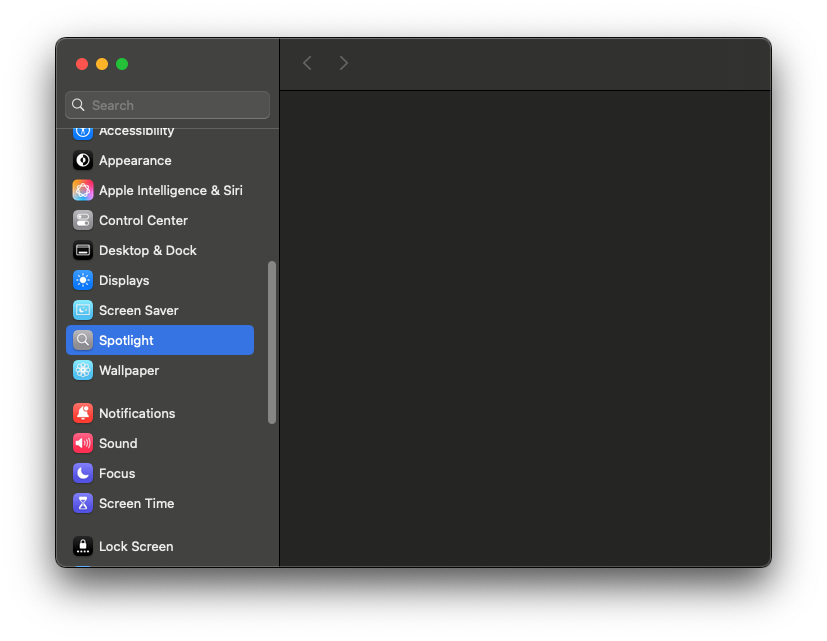The width and height of the screenshot is (827, 641).
Task: Open Screen Saver label
Action: (x=139, y=311)
